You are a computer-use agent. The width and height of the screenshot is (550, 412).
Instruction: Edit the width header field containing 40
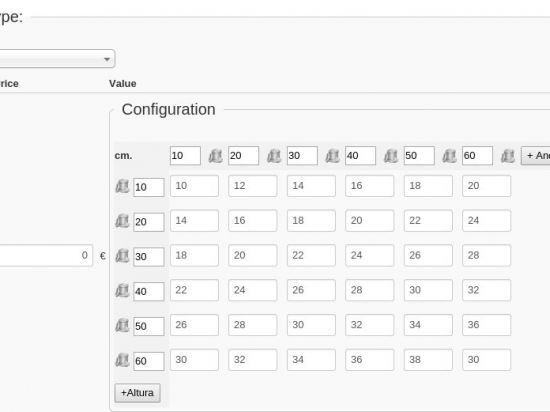(x=360, y=155)
